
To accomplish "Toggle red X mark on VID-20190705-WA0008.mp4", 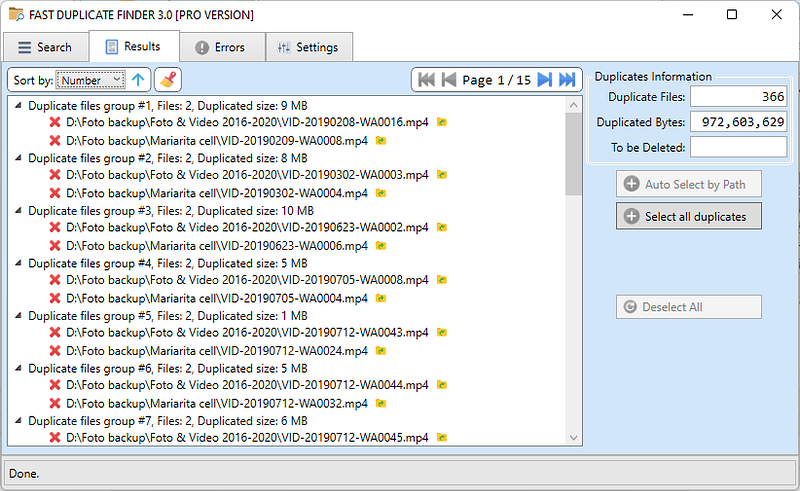I will pyautogui.click(x=55, y=280).
